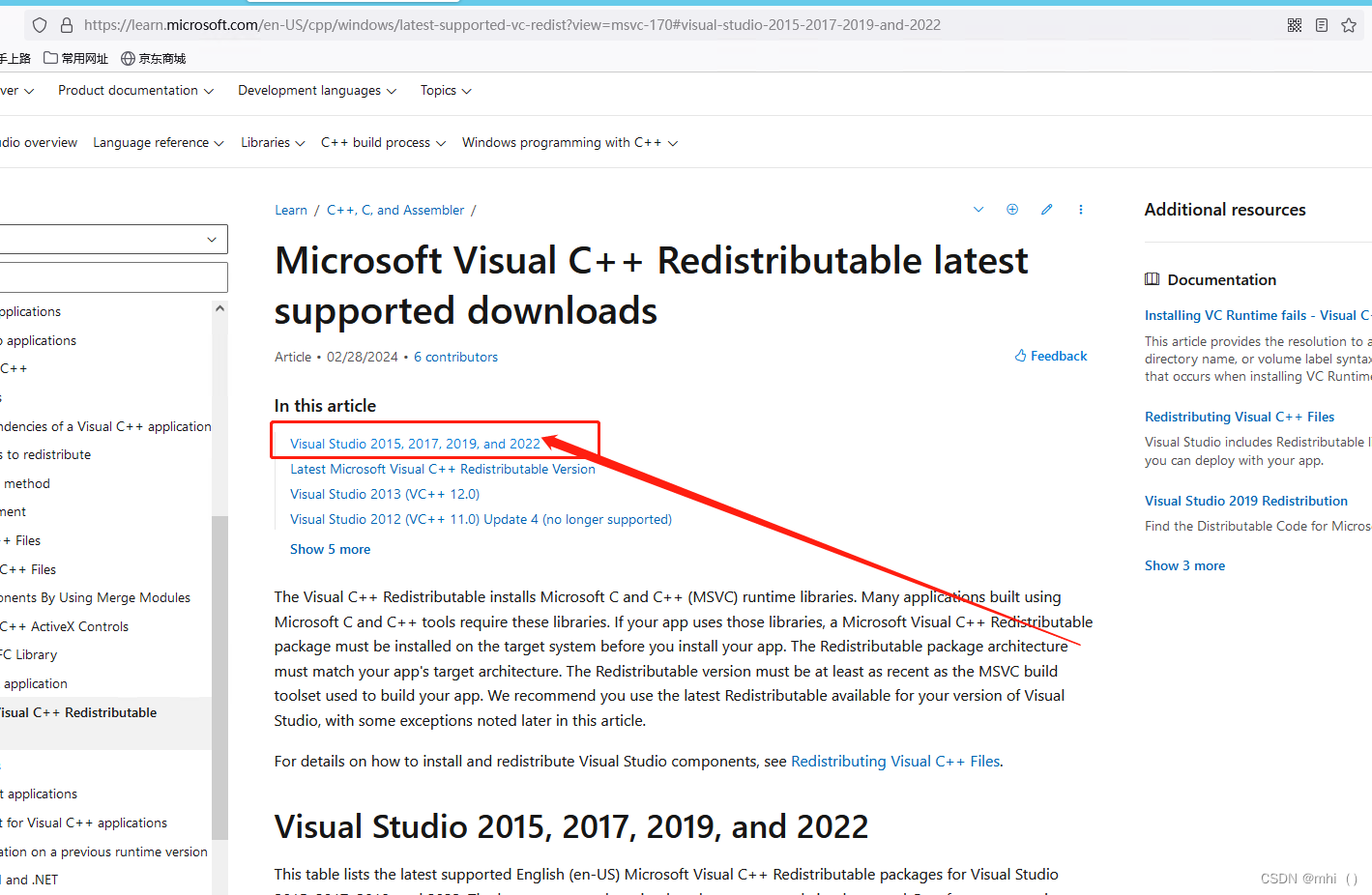Open the C++ build process dropdown
Viewport: 1372px width, 895px height.
[x=383, y=142]
